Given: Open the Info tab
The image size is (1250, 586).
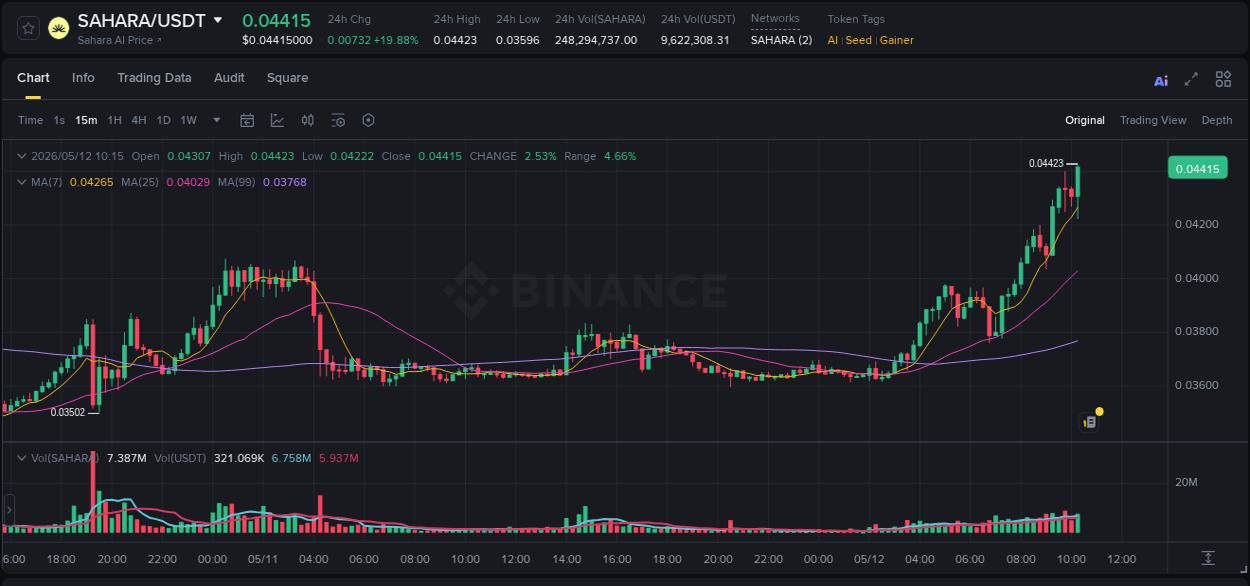Looking at the screenshot, I should click(83, 78).
